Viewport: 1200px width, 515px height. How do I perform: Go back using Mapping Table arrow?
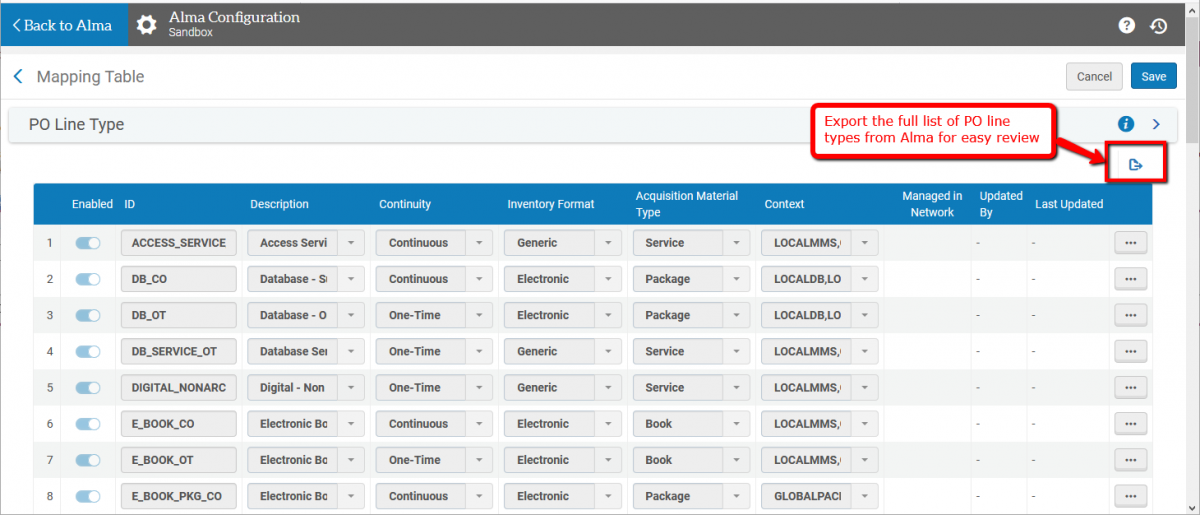click(x=18, y=77)
